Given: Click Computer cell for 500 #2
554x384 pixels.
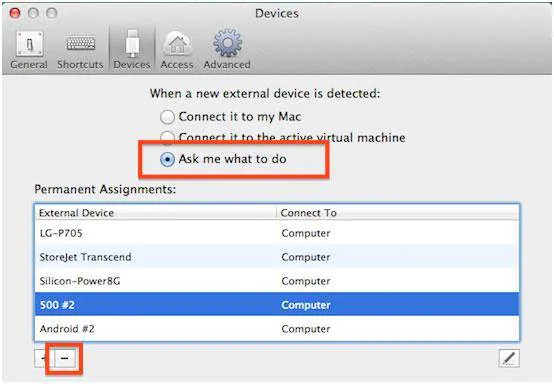Looking at the screenshot, I should click(x=306, y=305).
